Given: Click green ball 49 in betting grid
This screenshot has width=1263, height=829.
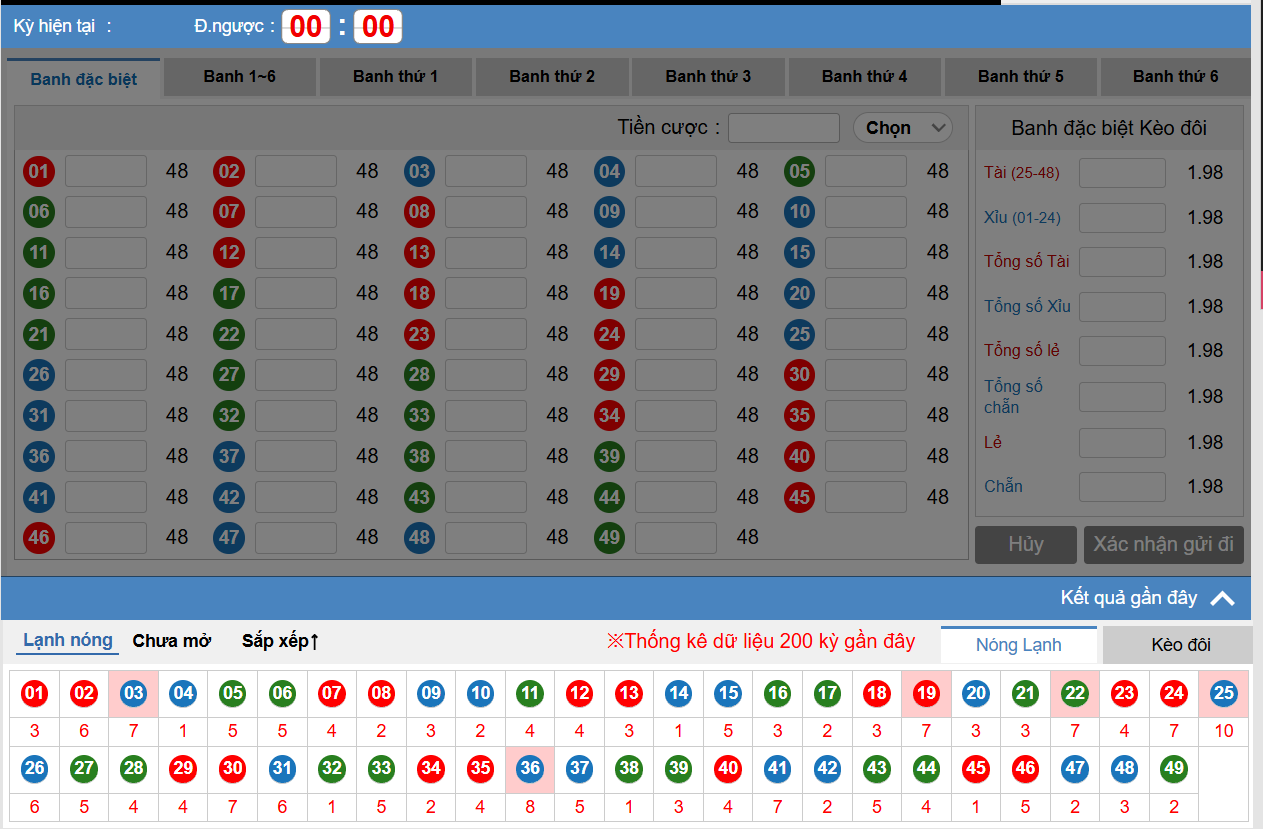Looking at the screenshot, I should [609, 538].
